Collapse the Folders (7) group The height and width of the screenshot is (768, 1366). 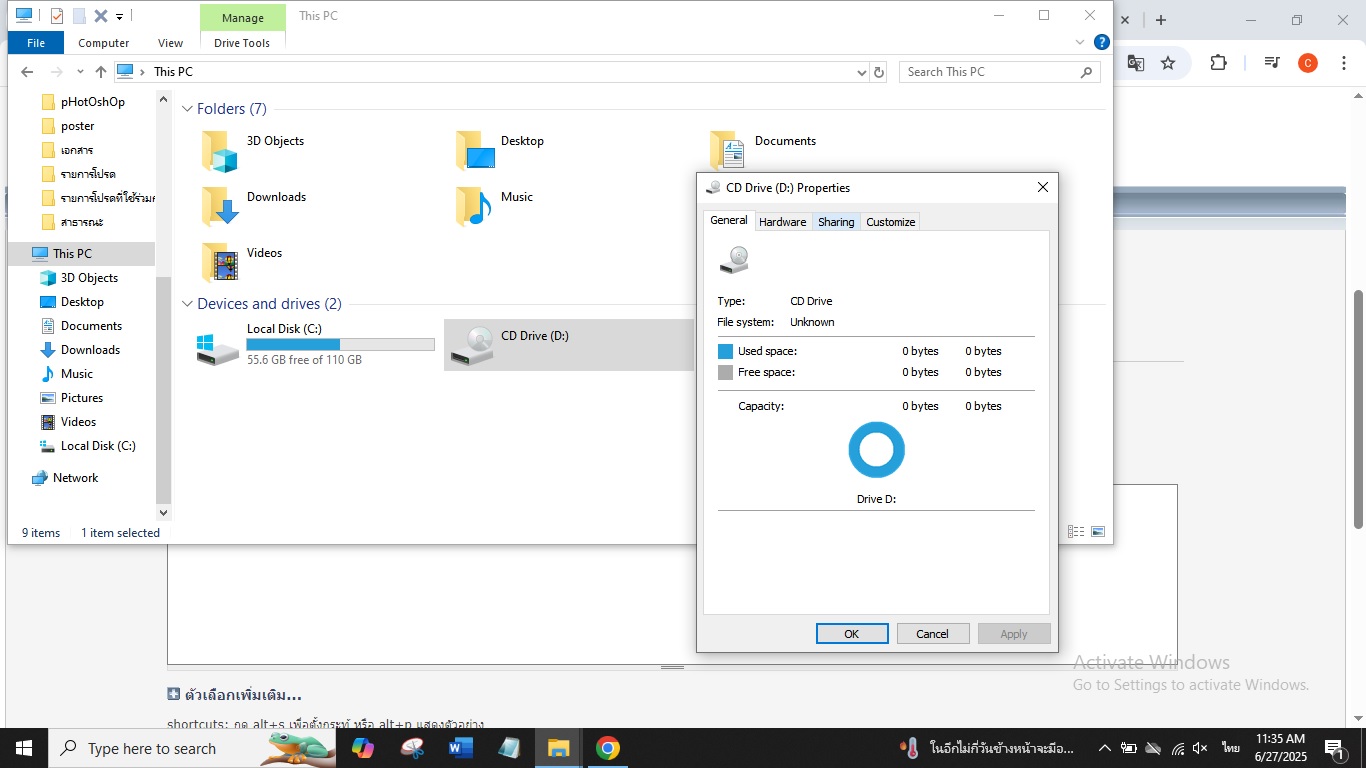187,109
